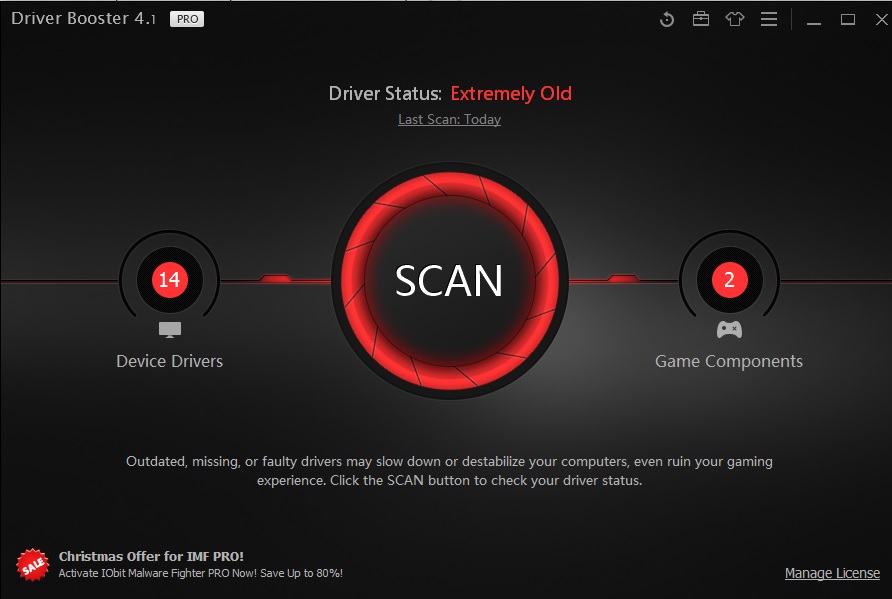Open the hamburger options menu

(769, 19)
